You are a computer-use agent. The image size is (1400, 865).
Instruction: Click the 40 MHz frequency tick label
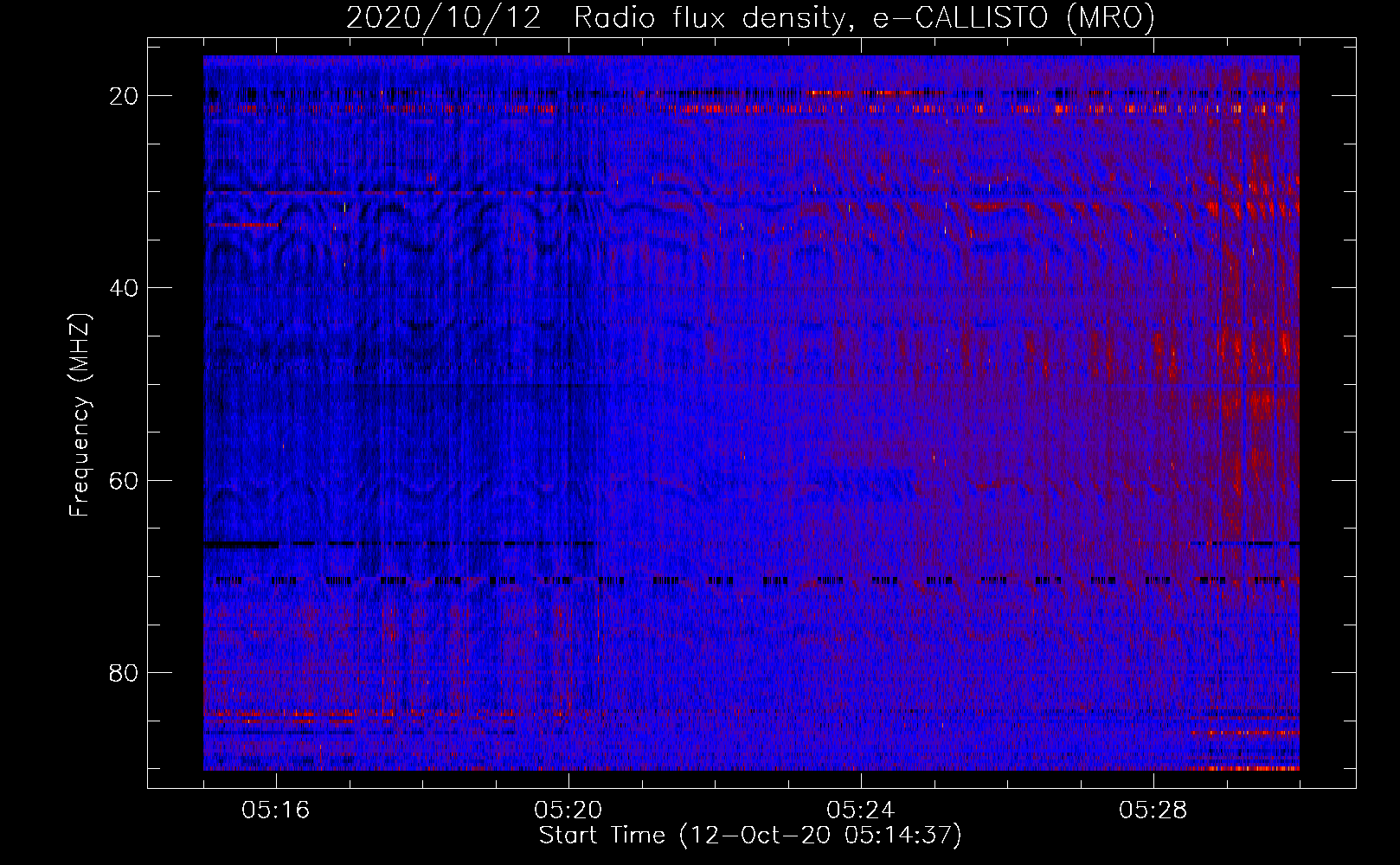125,288
